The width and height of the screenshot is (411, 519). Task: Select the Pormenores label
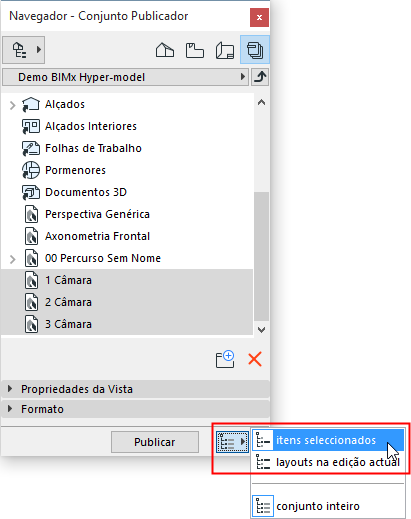(75, 170)
